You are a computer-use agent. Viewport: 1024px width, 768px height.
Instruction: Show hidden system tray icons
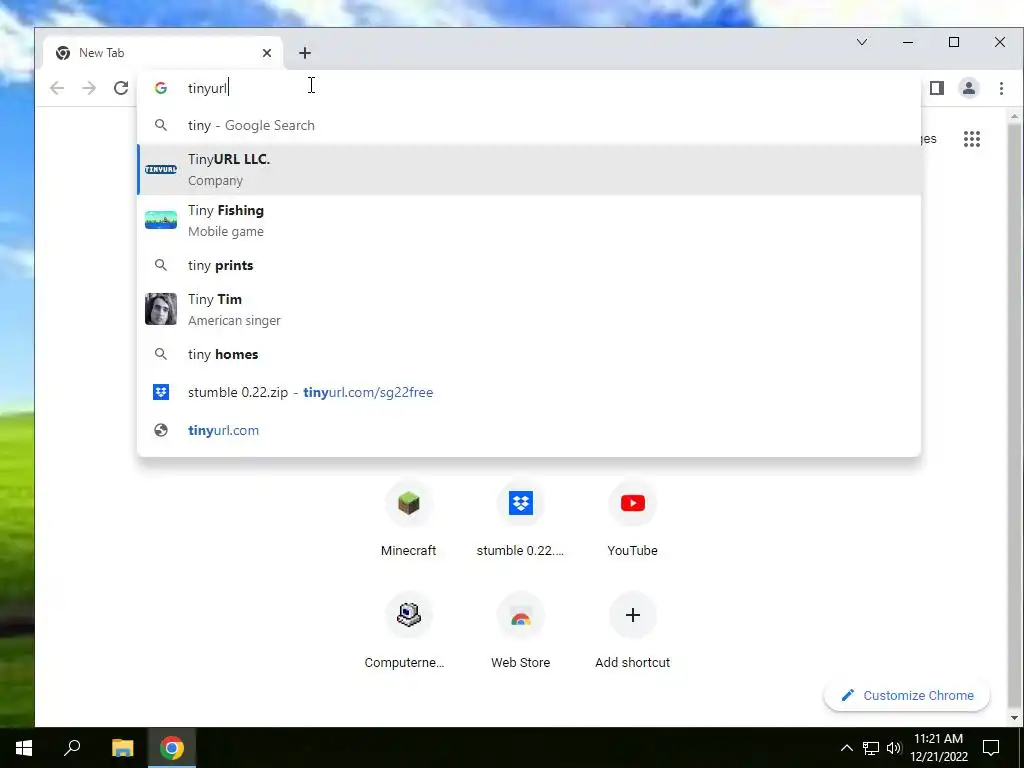846,748
